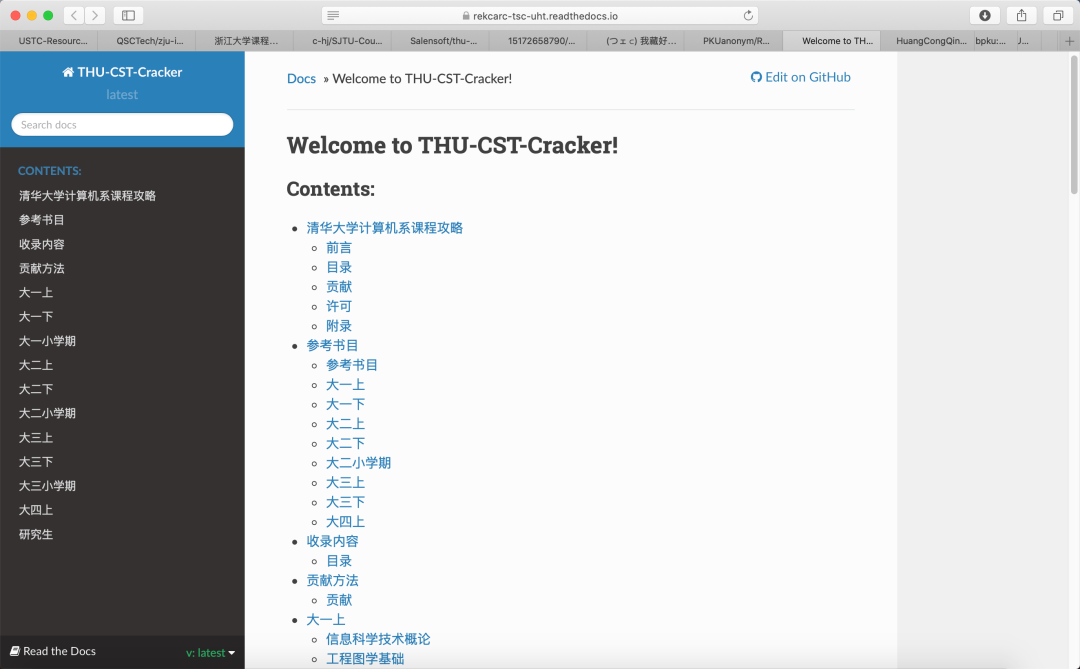Open 大三下 in sidebar
This screenshot has width=1080, height=669.
click(x=36, y=461)
